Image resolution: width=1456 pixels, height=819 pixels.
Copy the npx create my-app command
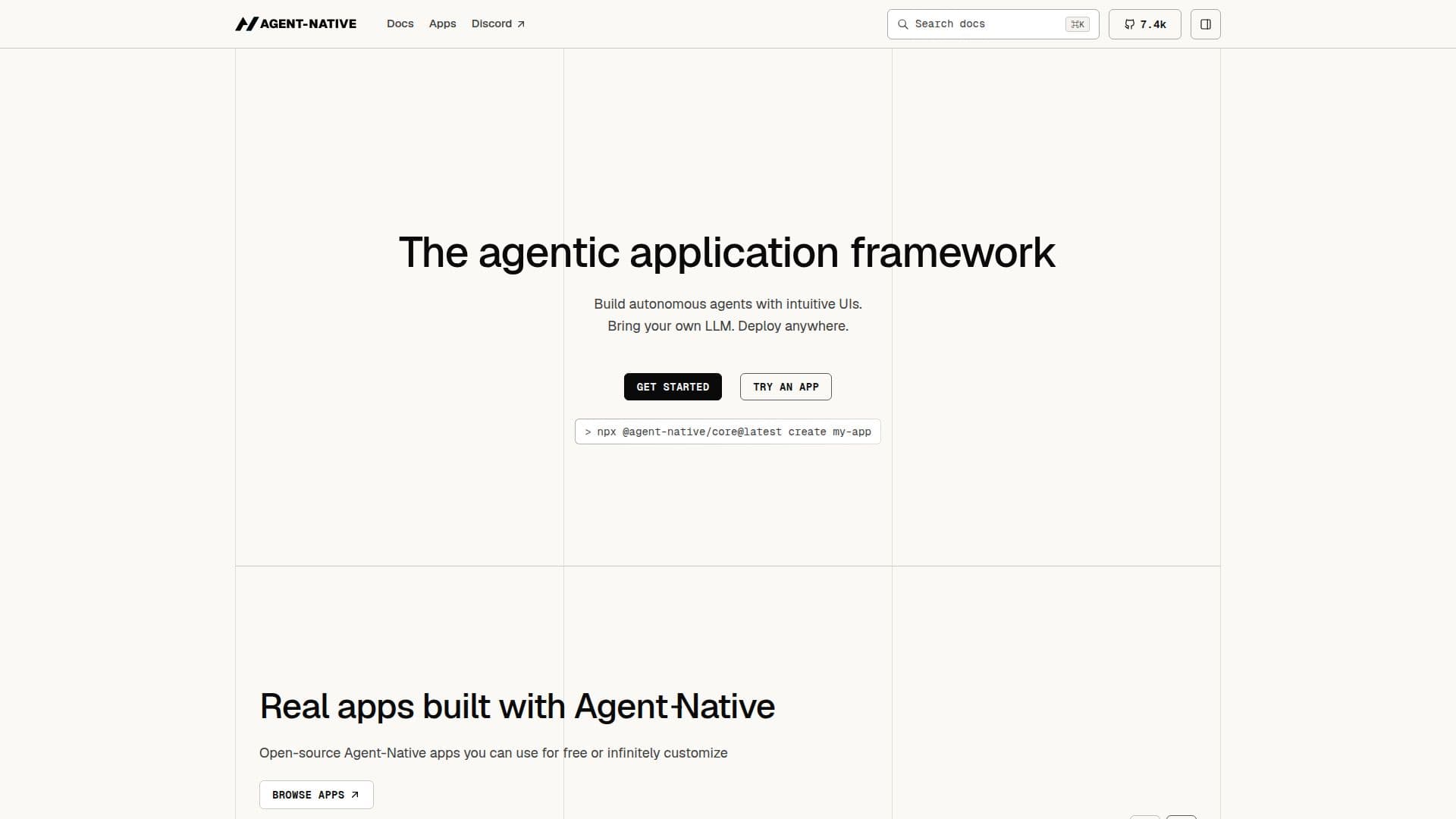point(728,431)
